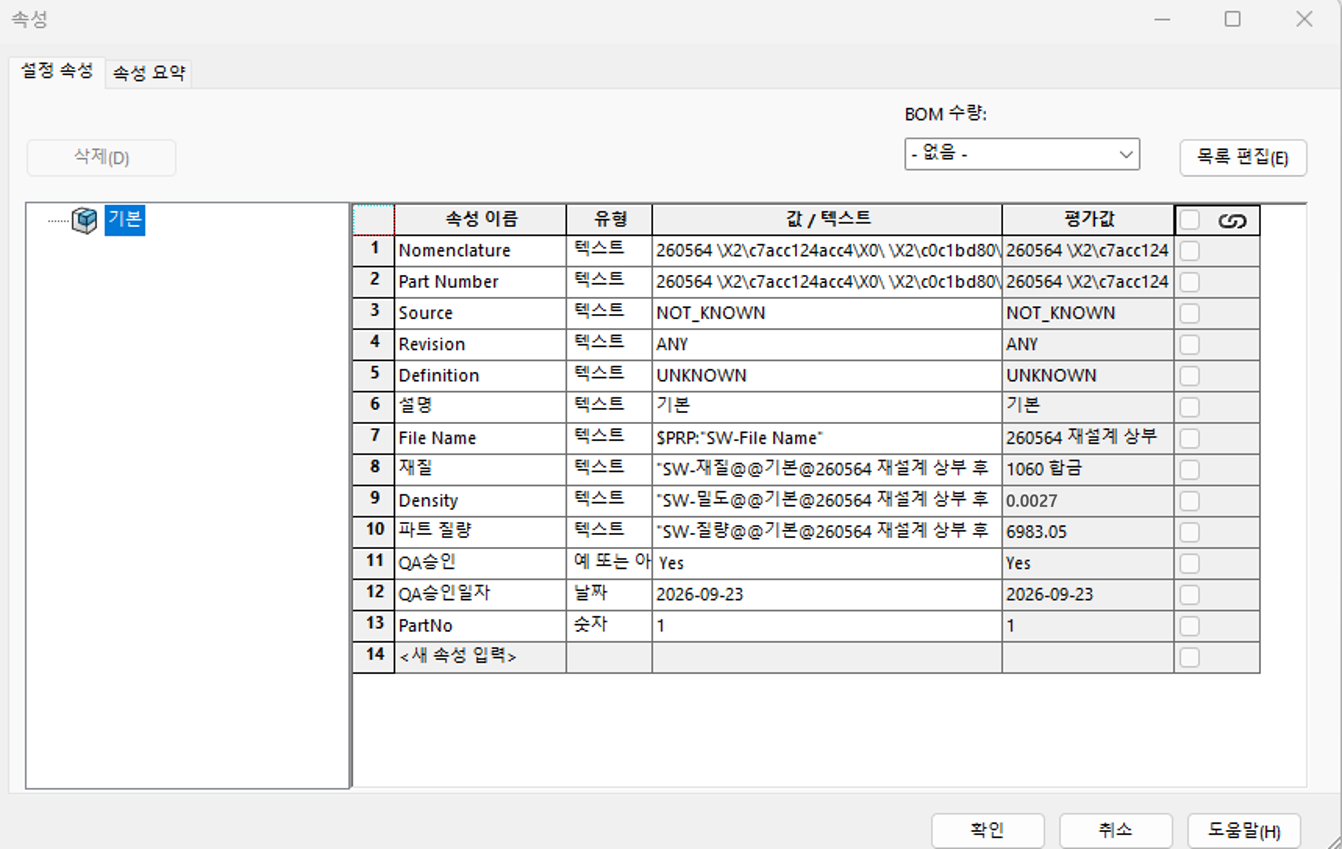Select the 기본 configuration cube icon

85,220
